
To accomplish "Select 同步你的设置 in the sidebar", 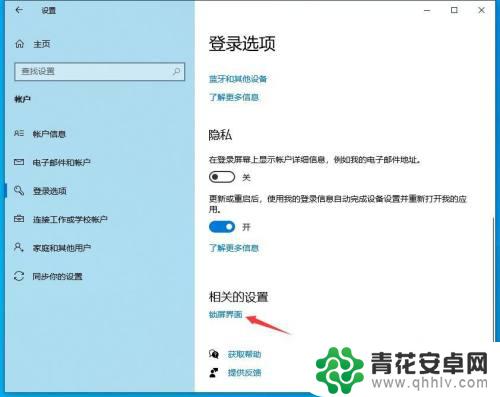I will [57, 276].
